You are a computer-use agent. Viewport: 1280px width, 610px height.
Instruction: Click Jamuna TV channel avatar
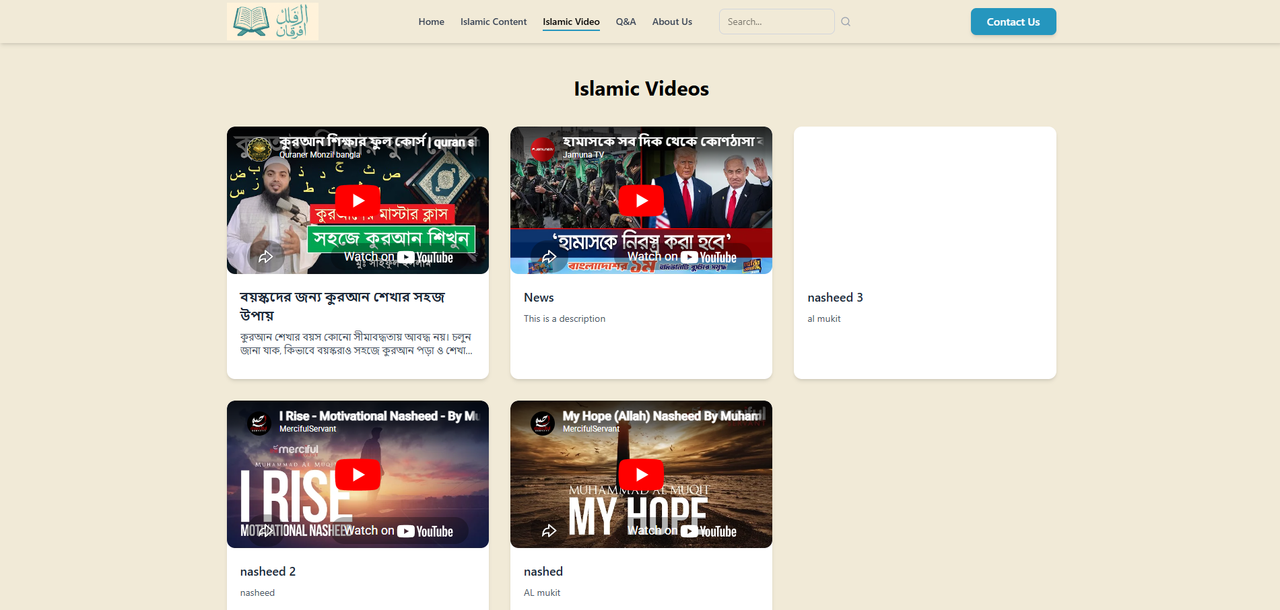[543, 149]
